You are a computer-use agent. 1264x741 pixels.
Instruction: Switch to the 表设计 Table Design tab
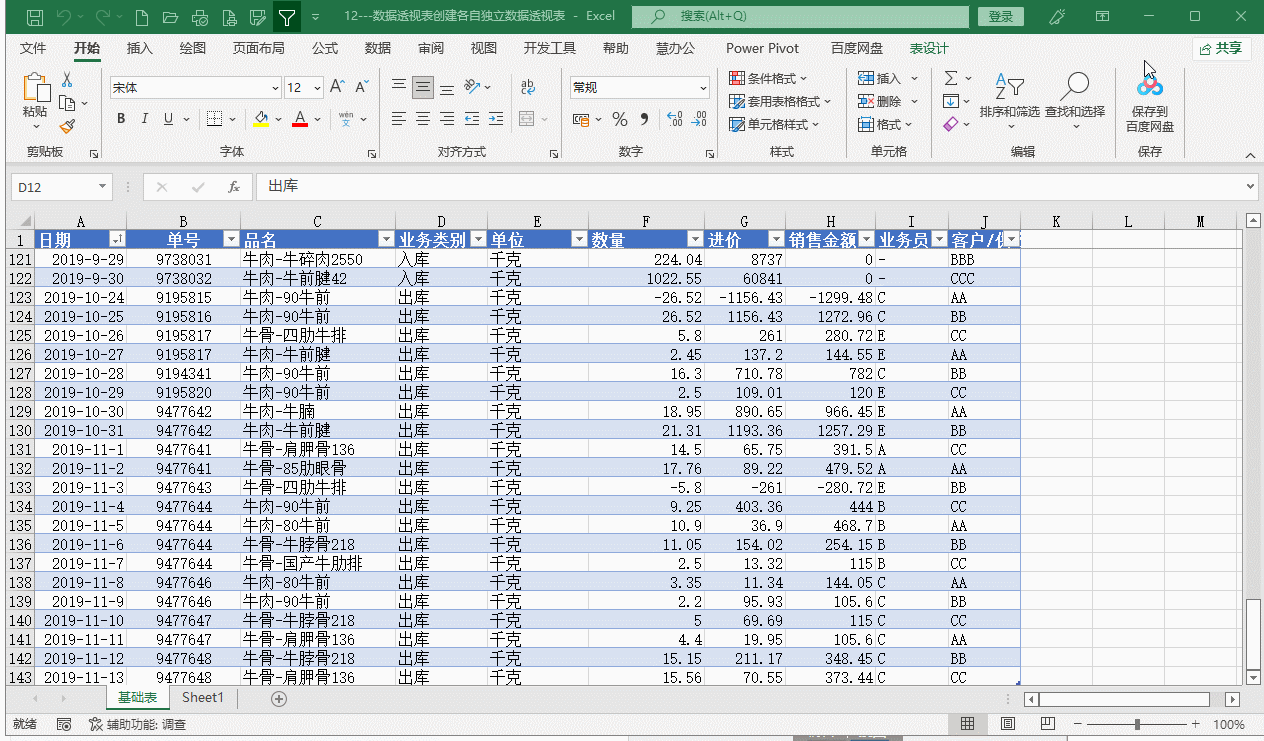tap(929, 48)
